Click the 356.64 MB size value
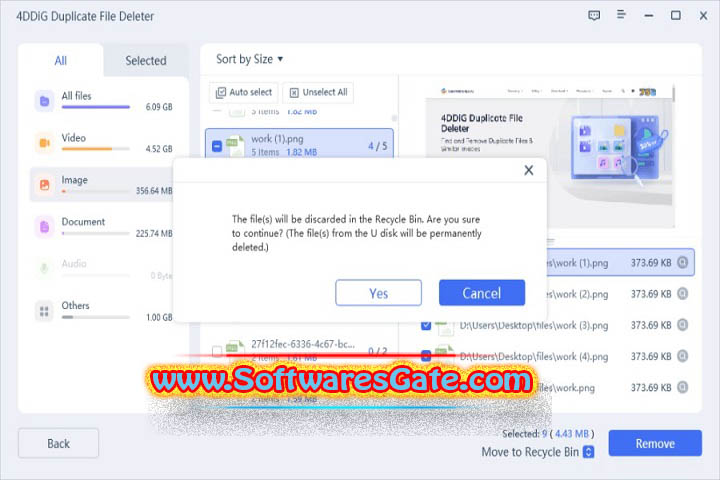Viewport: 720px width, 480px height. 154,191
